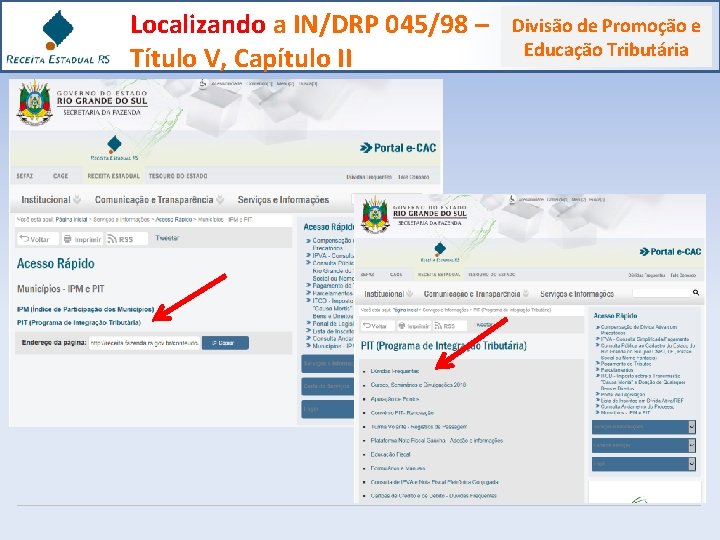The width and height of the screenshot is (720, 540).
Task: Open RSS feed on Acesso Rápido page
Action: pos(127,239)
